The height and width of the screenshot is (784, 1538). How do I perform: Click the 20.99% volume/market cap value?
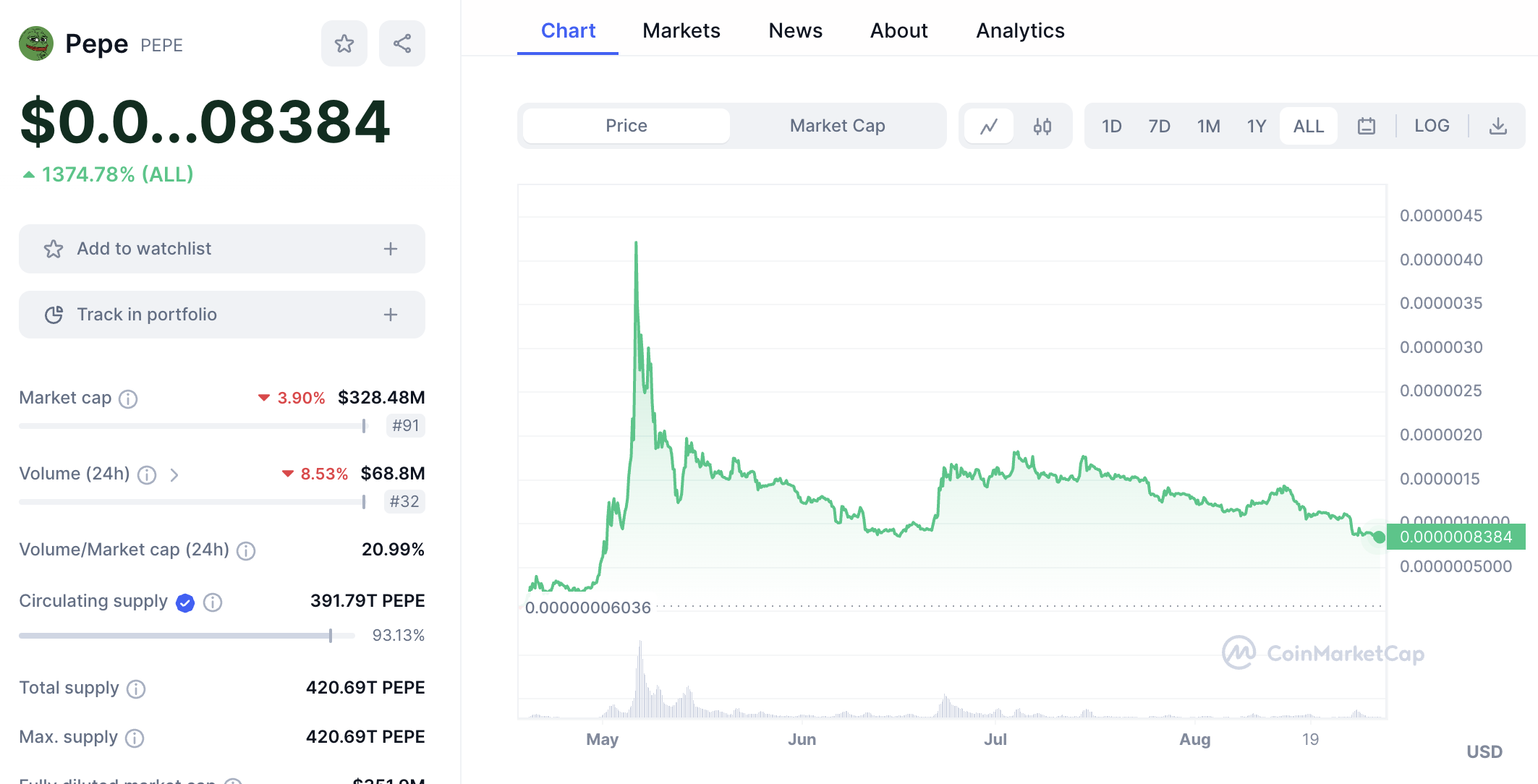(393, 550)
